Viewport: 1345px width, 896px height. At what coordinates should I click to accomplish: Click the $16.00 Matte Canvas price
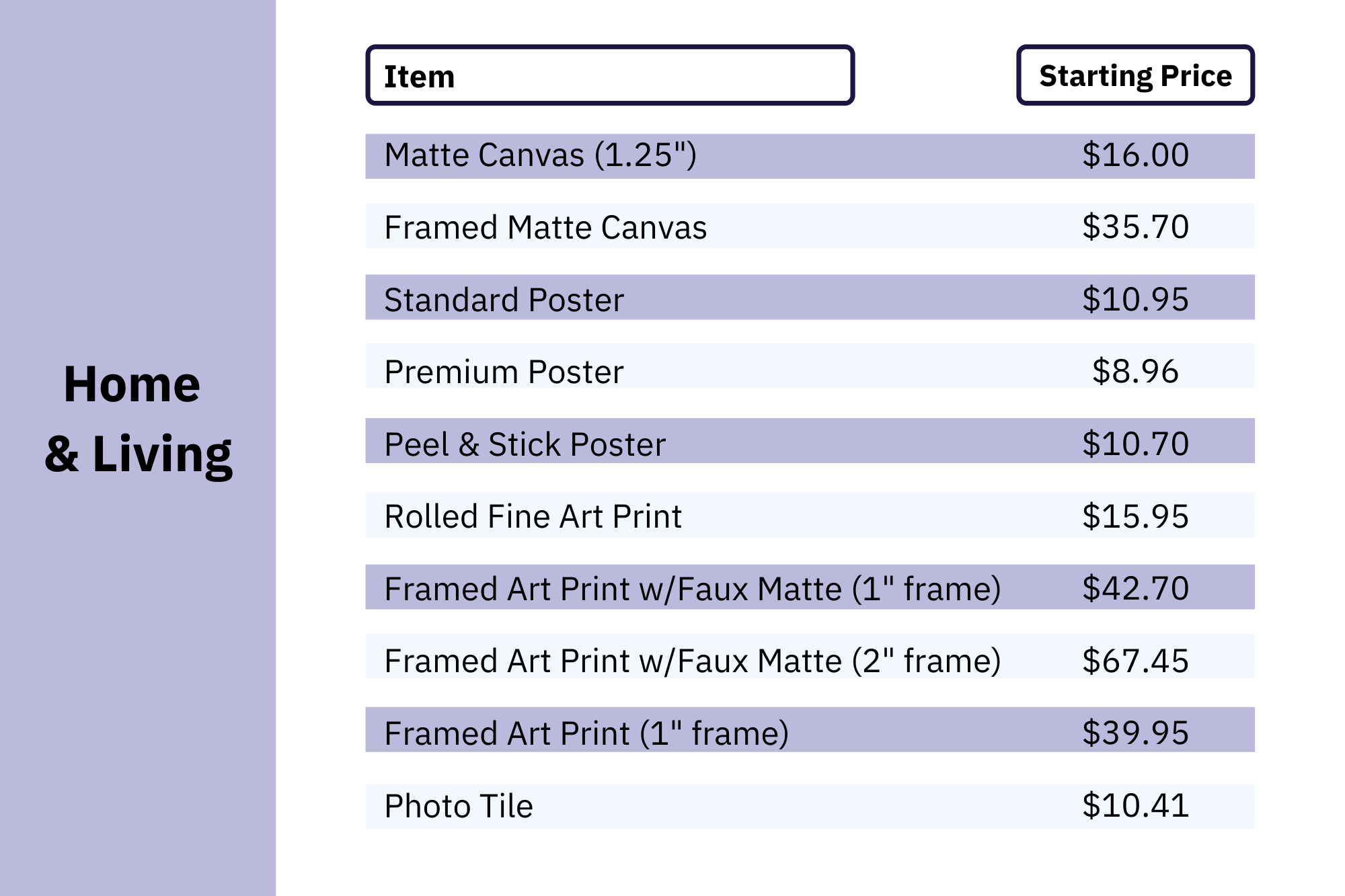click(x=1135, y=155)
